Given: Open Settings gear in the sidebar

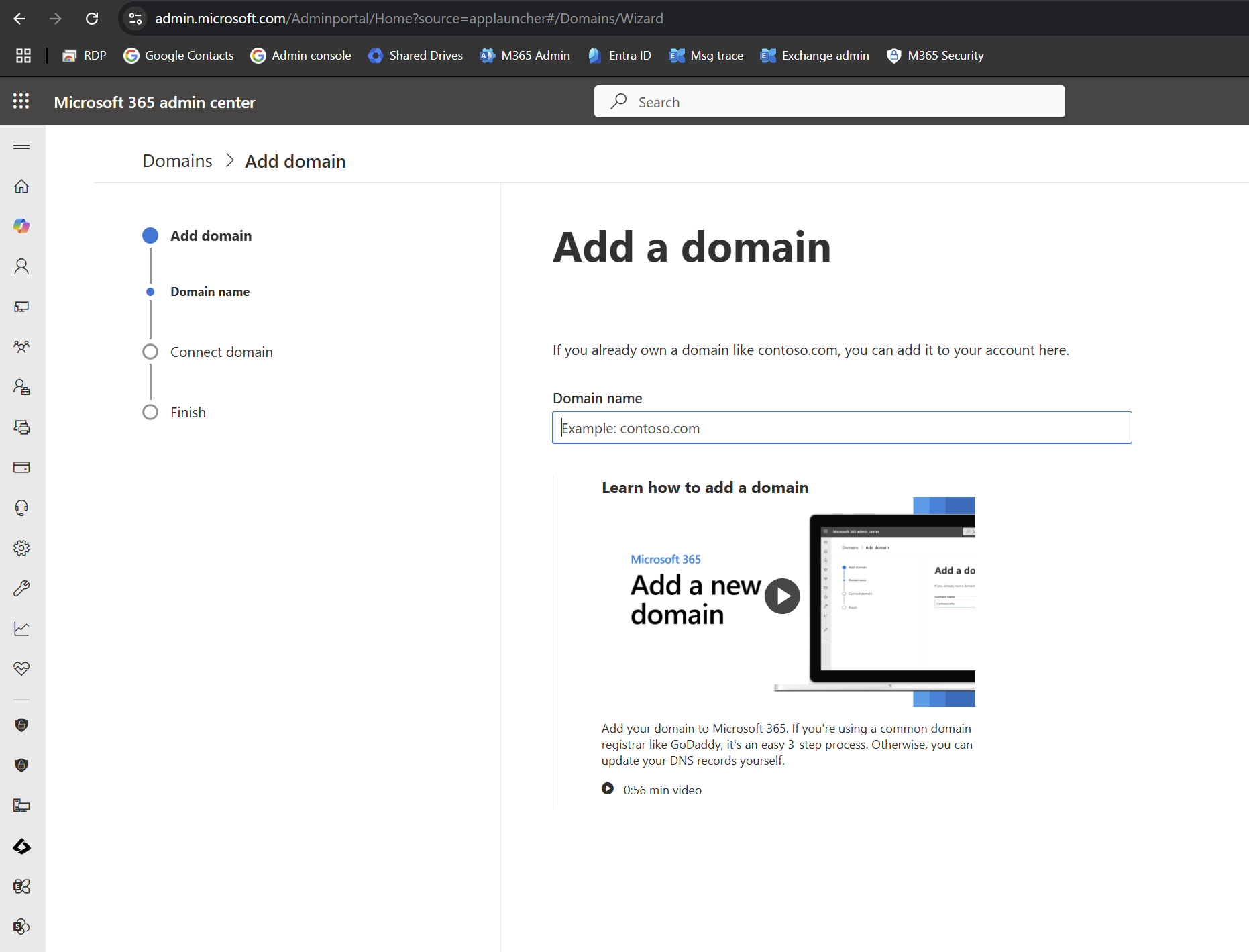Looking at the screenshot, I should (x=21, y=548).
